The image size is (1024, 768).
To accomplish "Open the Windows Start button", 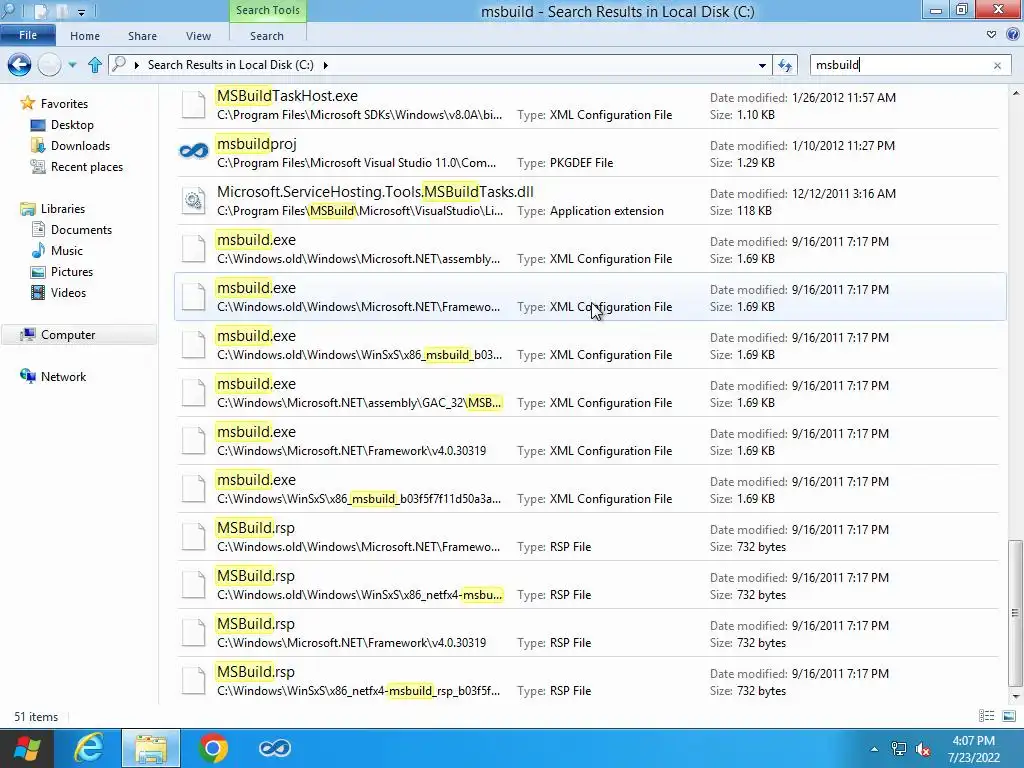I will tap(26, 748).
